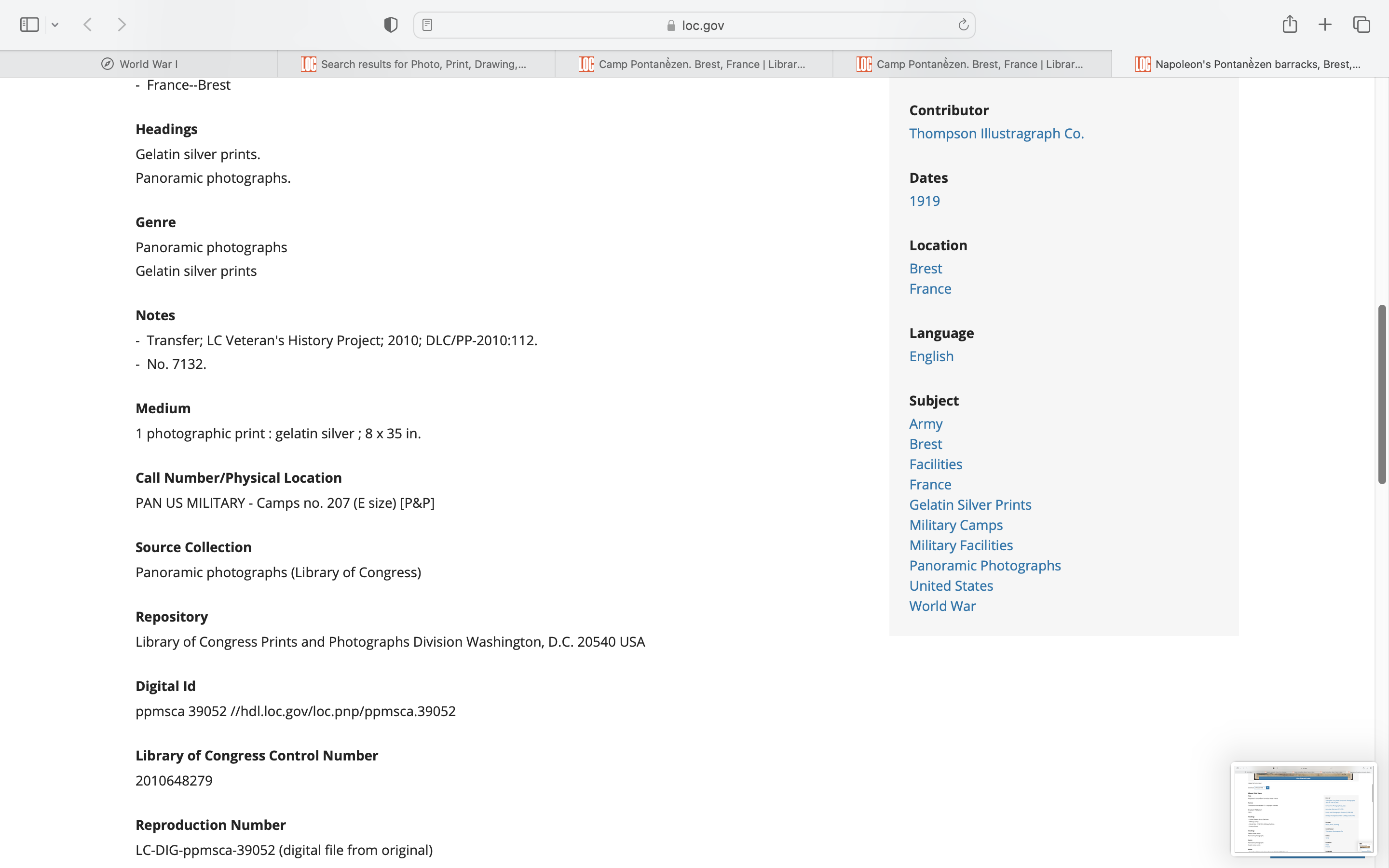Viewport: 1389px width, 868px height.
Task: Open the Share sheet icon
Action: click(1290, 24)
